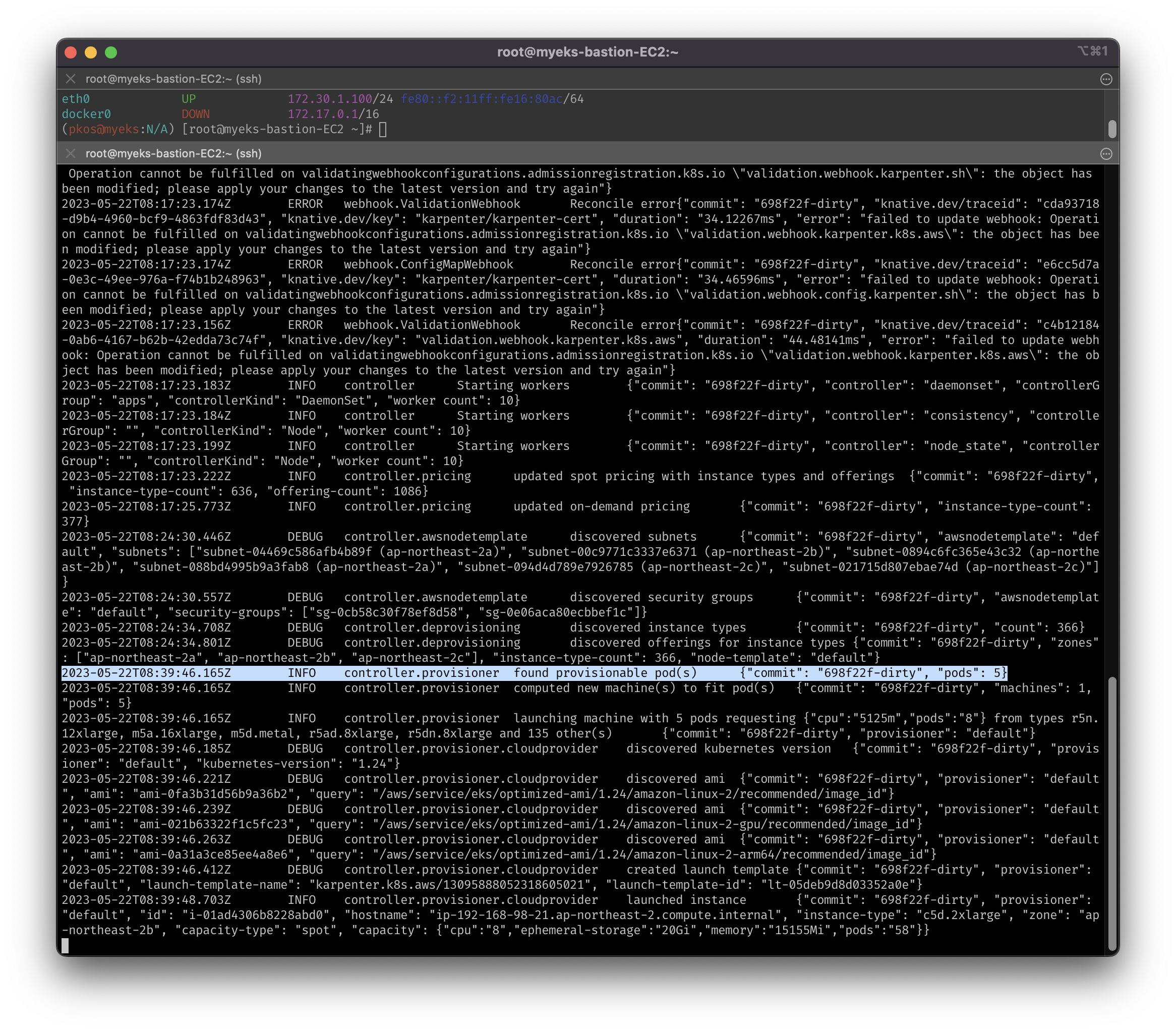Click the IP address 172.30.1.100
This screenshot has width=1176, height=1031.
point(330,99)
